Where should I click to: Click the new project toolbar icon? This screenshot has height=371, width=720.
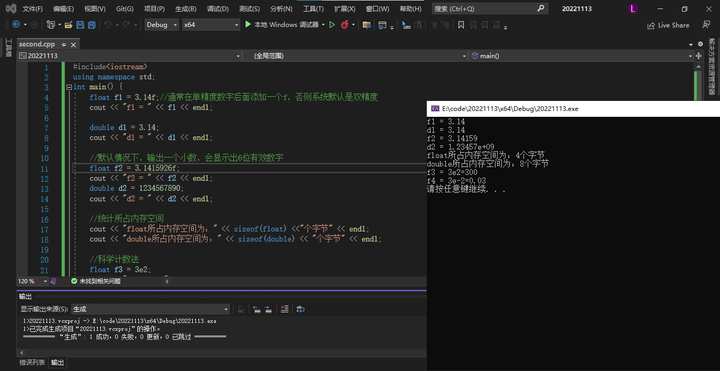[51, 25]
